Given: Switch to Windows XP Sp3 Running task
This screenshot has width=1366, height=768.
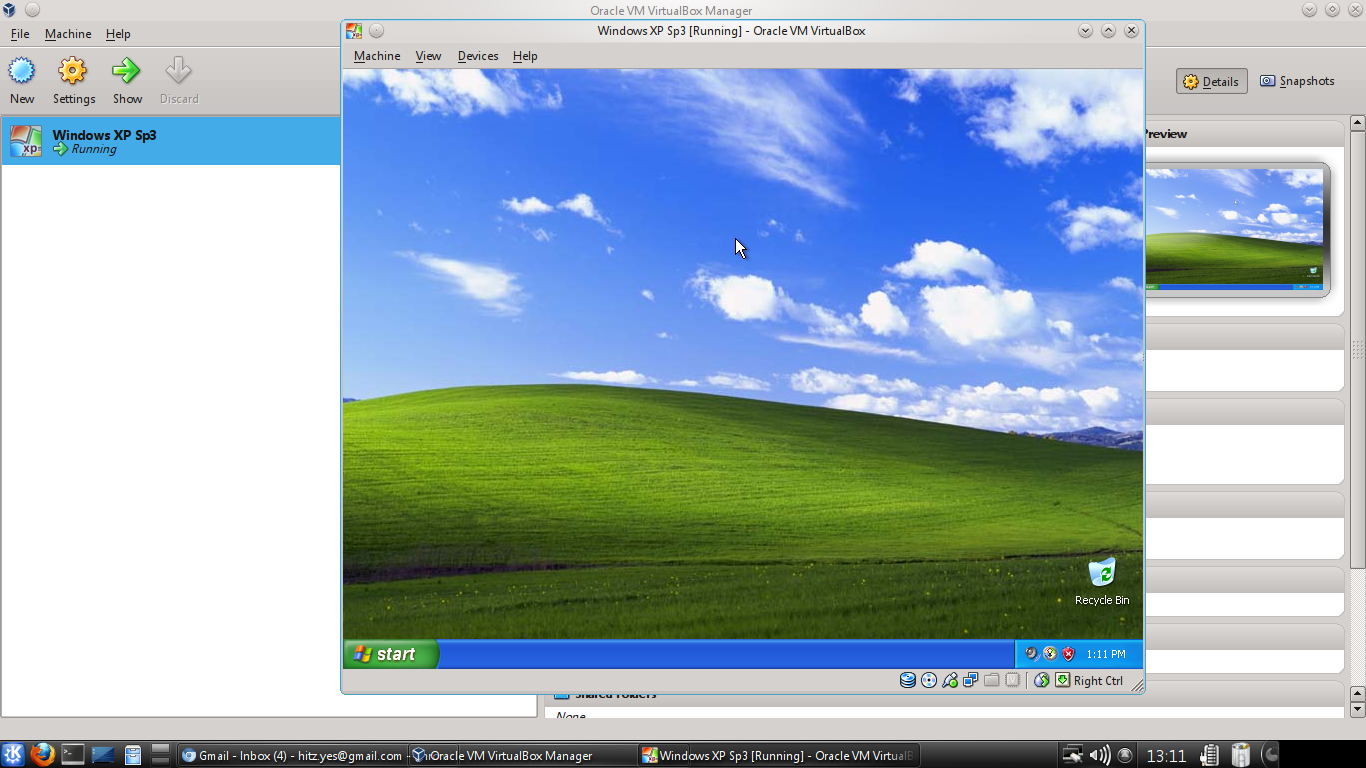Looking at the screenshot, I should [778, 755].
